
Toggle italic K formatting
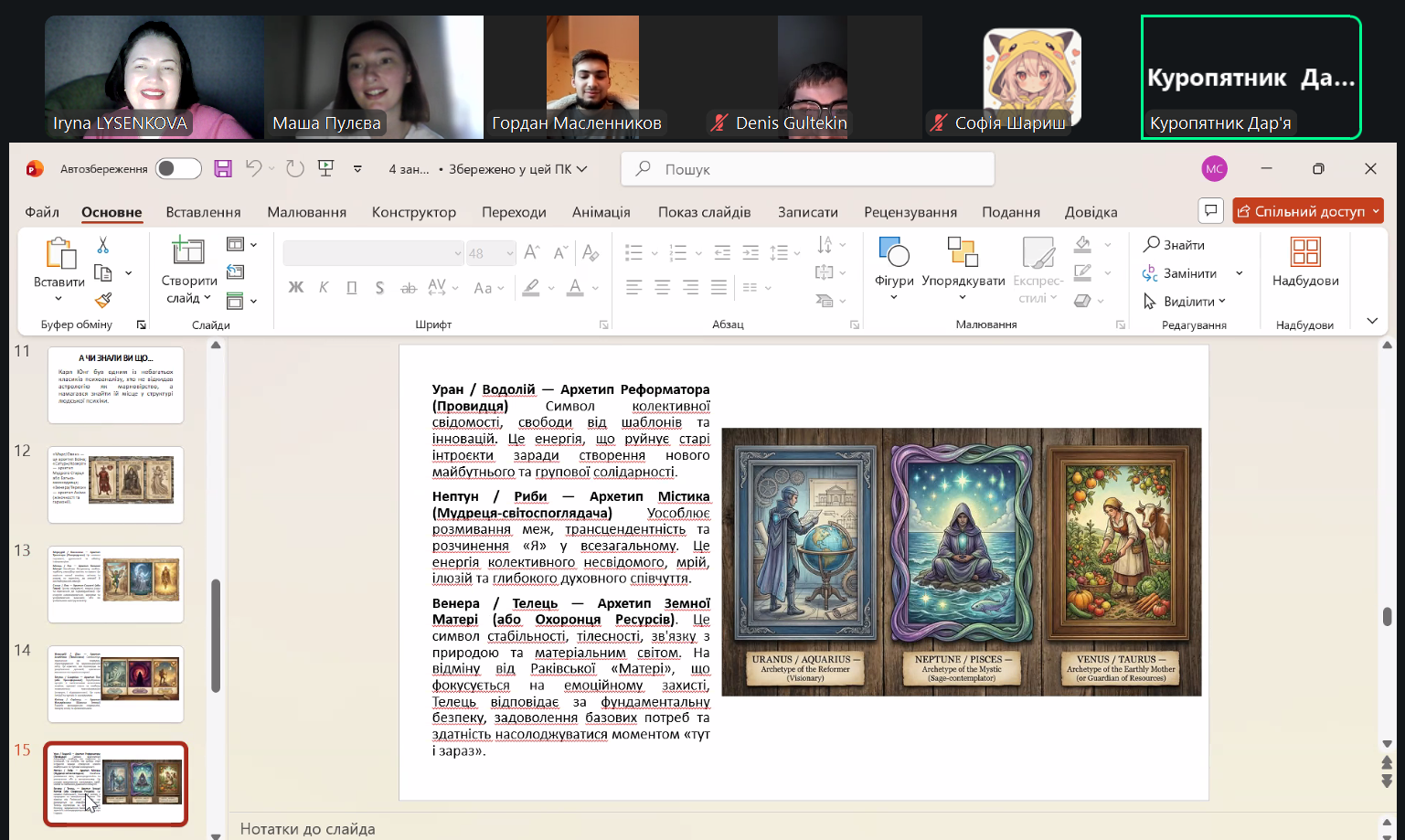pyautogui.click(x=324, y=288)
